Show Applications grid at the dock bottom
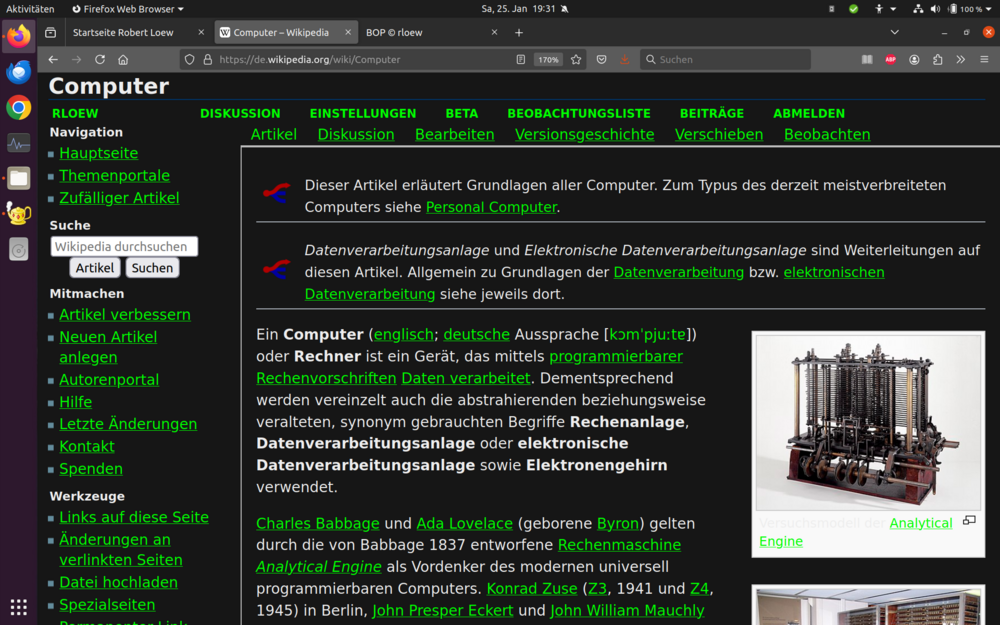Viewport: 1000px width, 625px height. (18, 607)
